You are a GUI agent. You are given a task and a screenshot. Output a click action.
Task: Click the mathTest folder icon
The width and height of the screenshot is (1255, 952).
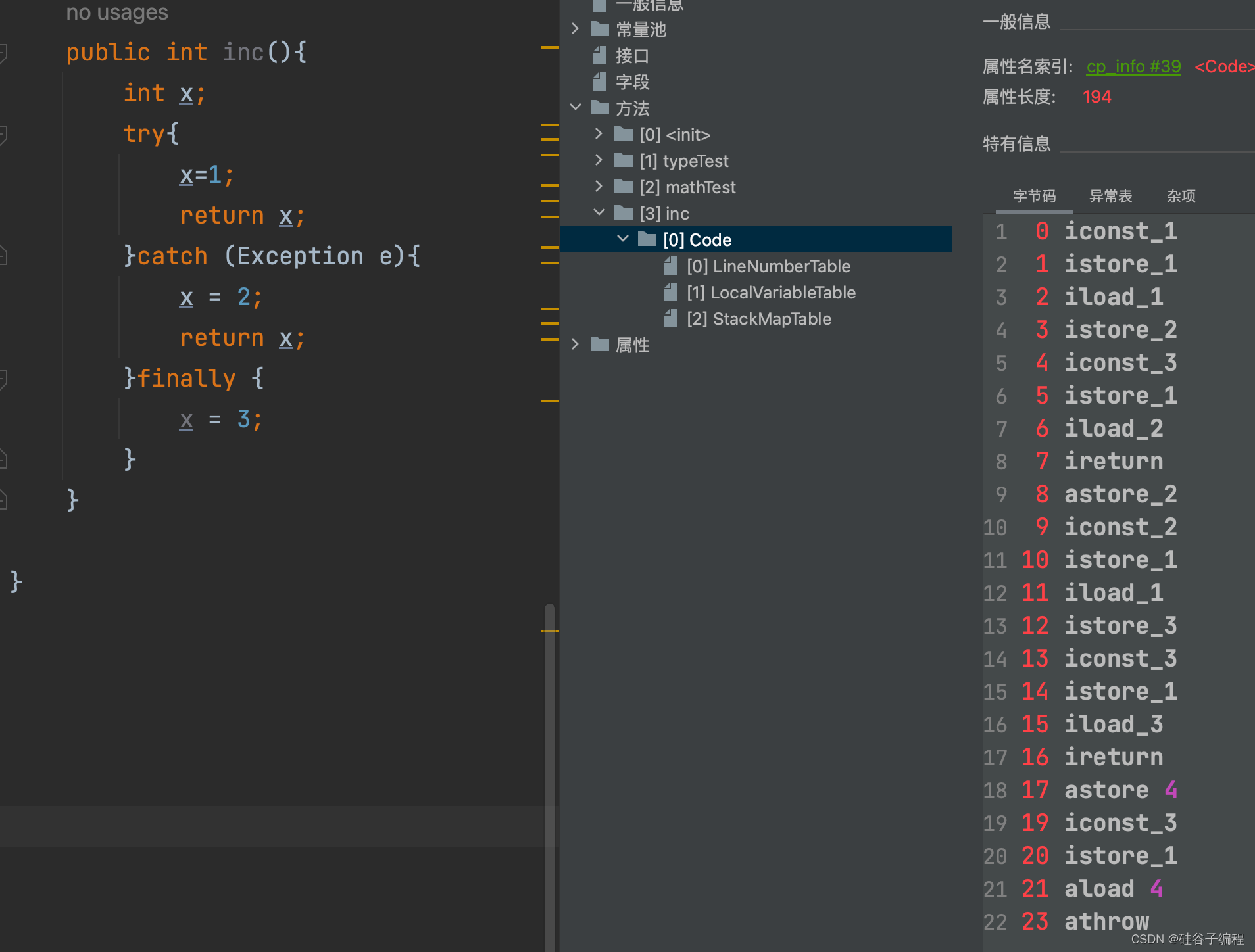pyautogui.click(x=623, y=187)
